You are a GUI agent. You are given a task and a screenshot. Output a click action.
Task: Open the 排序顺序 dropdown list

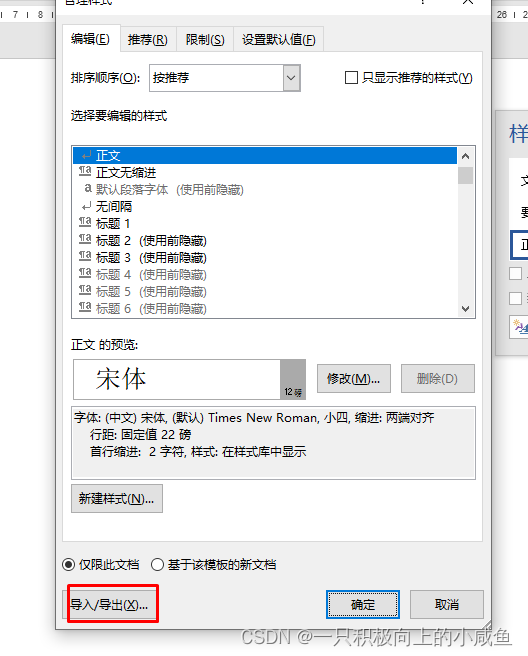click(292, 78)
